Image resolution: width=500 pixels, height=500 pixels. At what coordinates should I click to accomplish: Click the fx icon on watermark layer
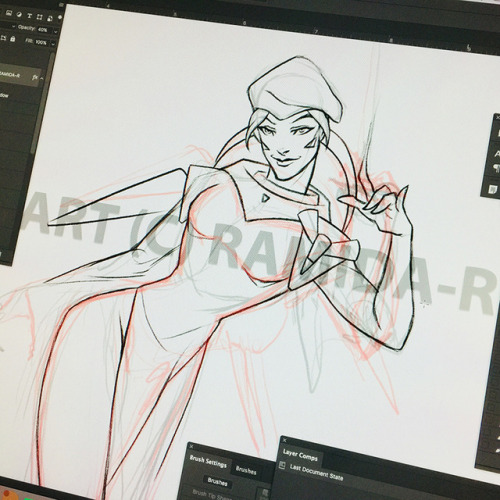tap(35, 77)
